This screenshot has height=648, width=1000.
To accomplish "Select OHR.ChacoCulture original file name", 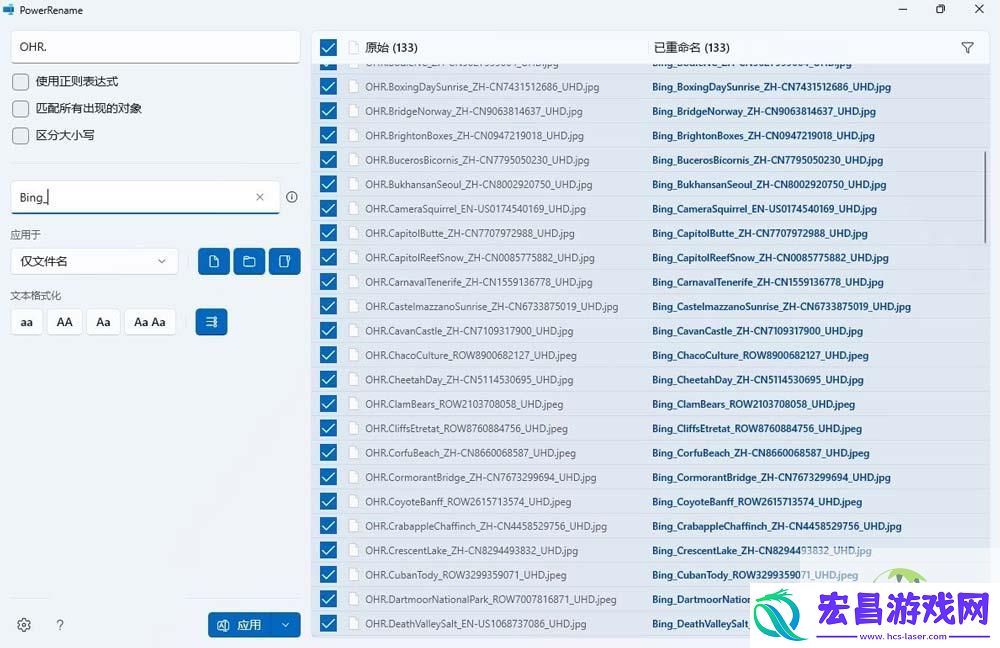I will tap(471, 355).
